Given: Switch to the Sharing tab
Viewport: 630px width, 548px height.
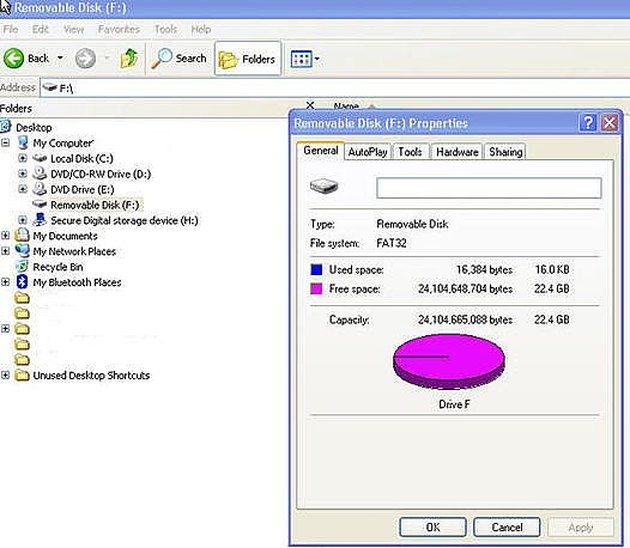Looking at the screenshot, I should (x=505, y=152).
